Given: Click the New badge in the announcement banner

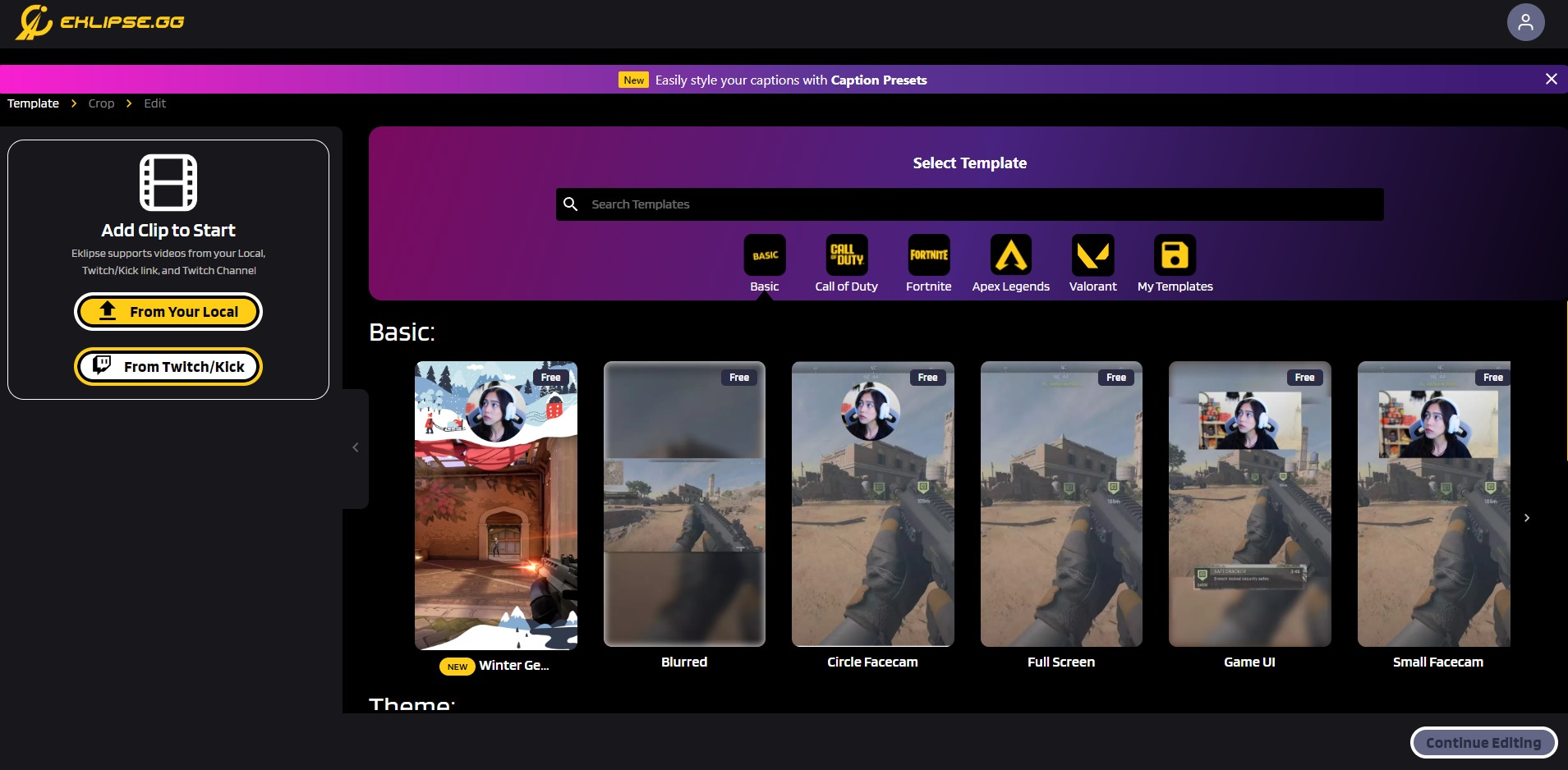Looking at the screenshot, I should pyautogui.click(x=634, y=80).
